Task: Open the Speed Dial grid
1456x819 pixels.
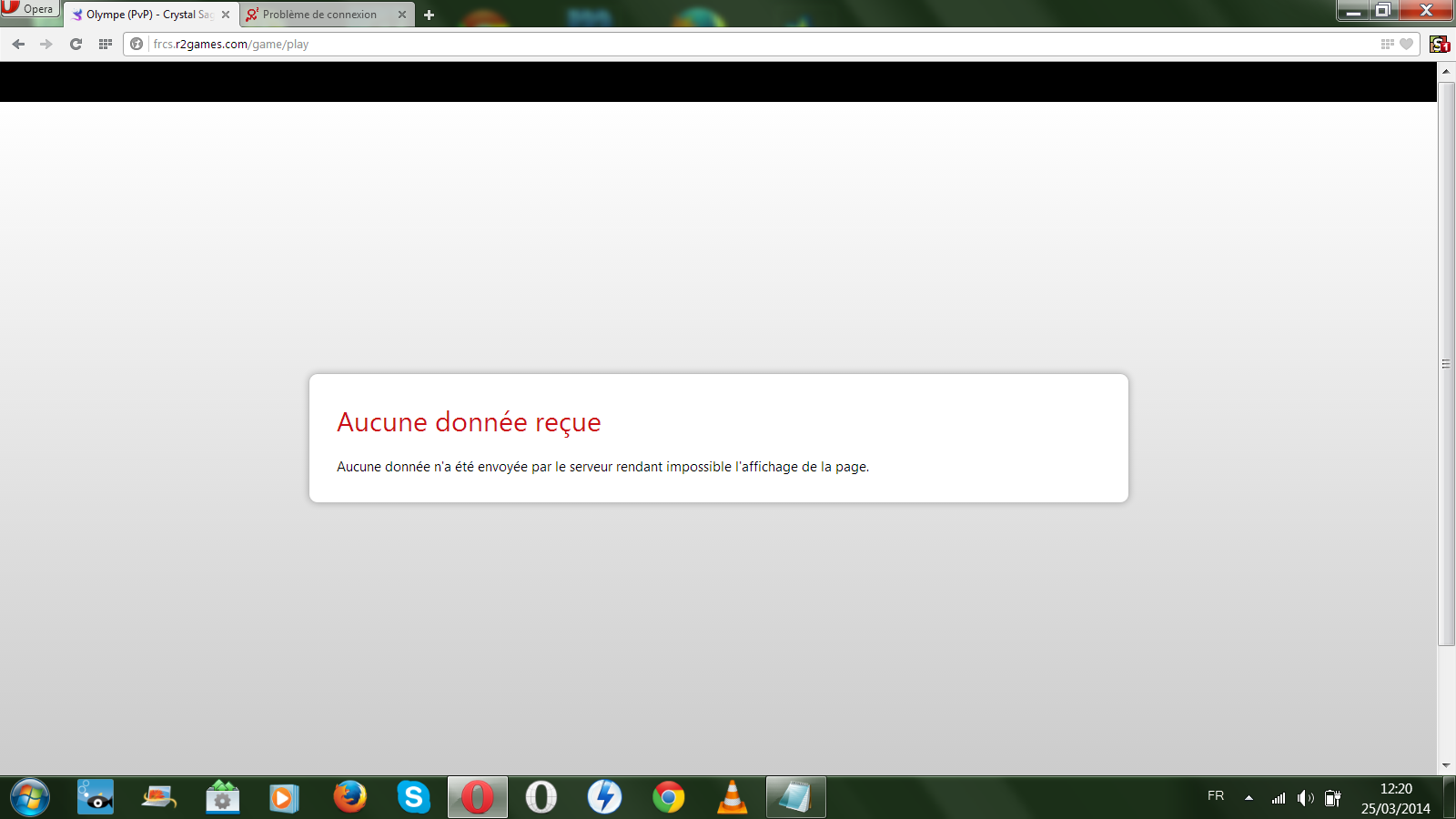Action: click(106, 44)
